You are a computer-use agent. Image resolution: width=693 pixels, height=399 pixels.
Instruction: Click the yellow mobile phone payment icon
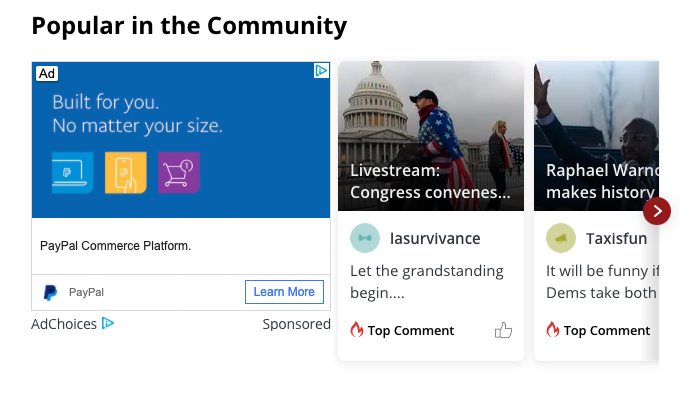click(126, 173)
